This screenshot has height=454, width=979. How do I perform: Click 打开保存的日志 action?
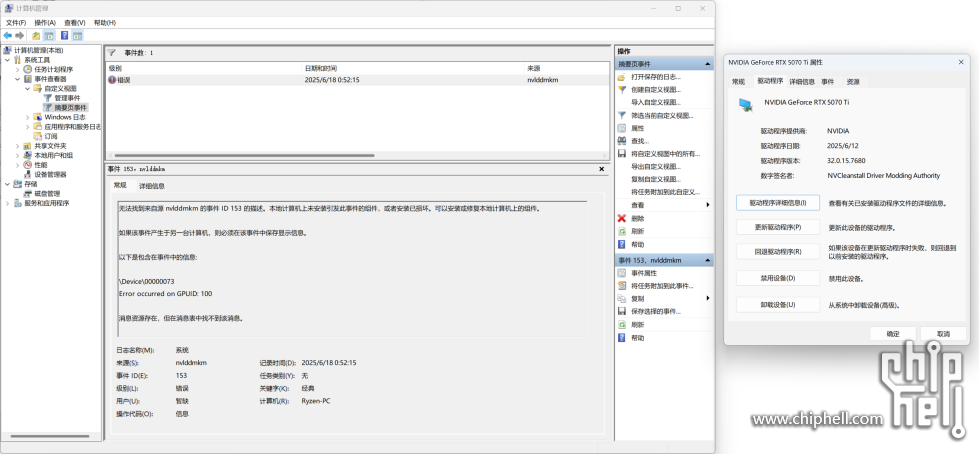(656, 77)
